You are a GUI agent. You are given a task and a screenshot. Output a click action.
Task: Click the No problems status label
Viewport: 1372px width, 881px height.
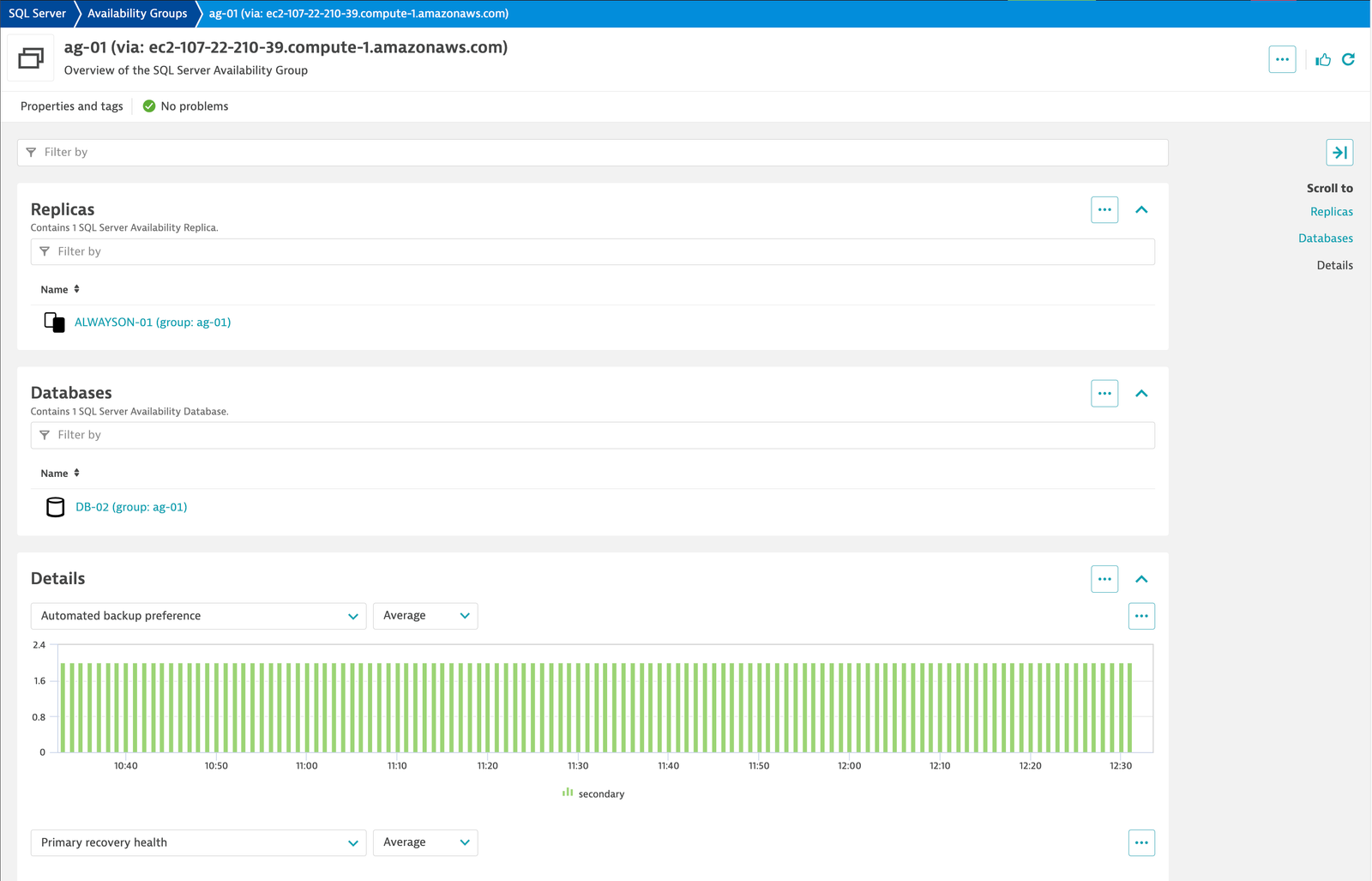[195, 106]
